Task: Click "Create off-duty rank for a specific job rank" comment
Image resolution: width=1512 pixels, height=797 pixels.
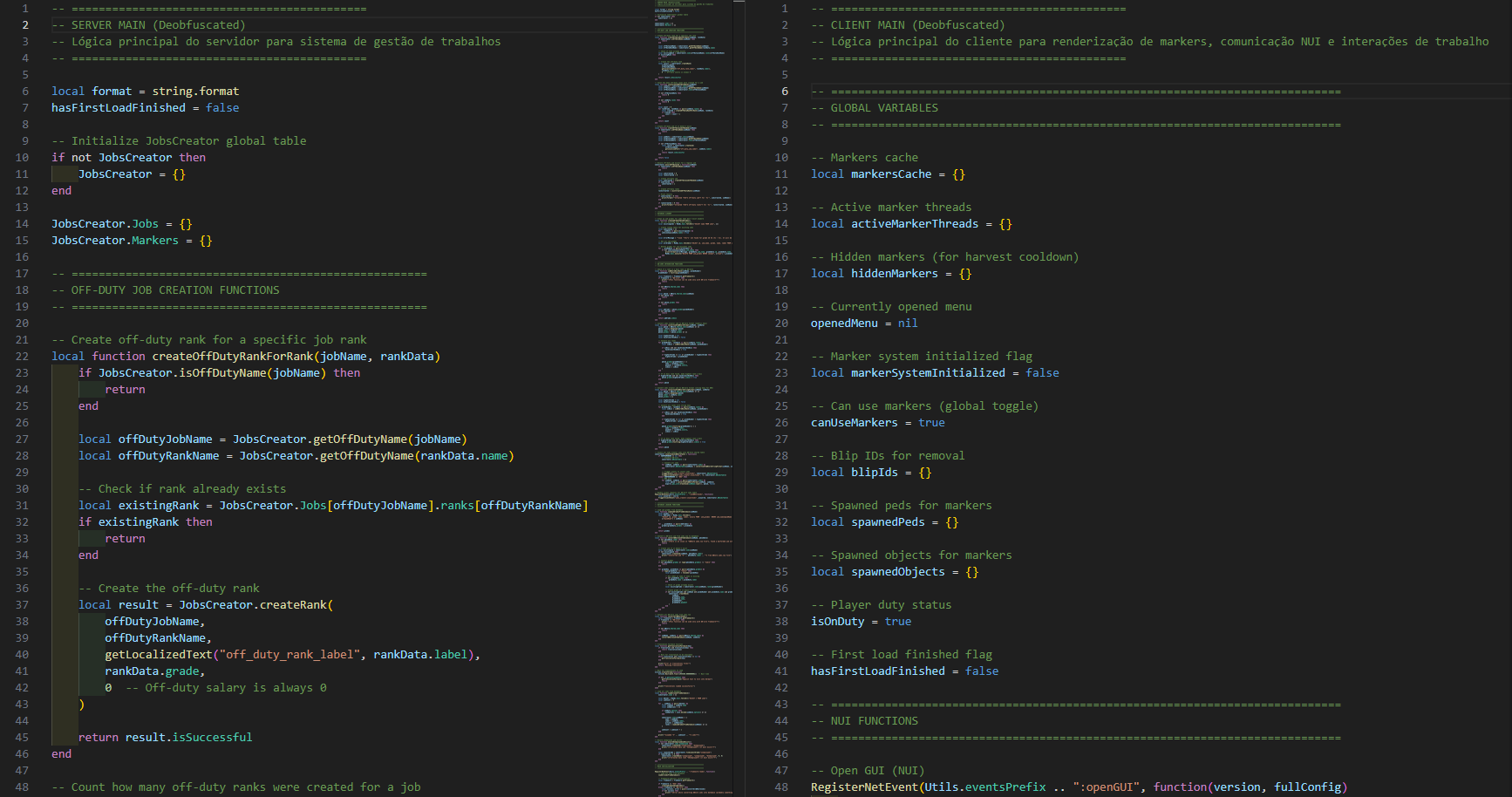Action: click(209, 340)
